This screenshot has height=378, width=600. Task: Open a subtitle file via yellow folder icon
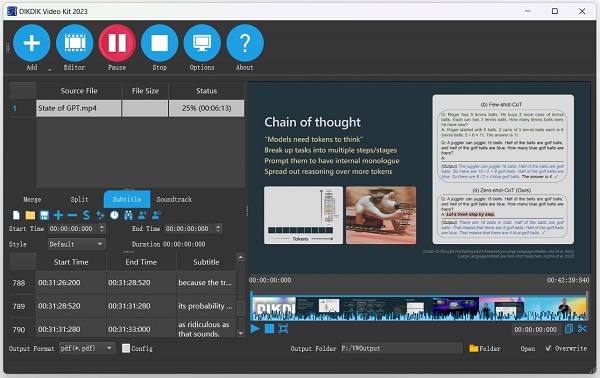30,215
